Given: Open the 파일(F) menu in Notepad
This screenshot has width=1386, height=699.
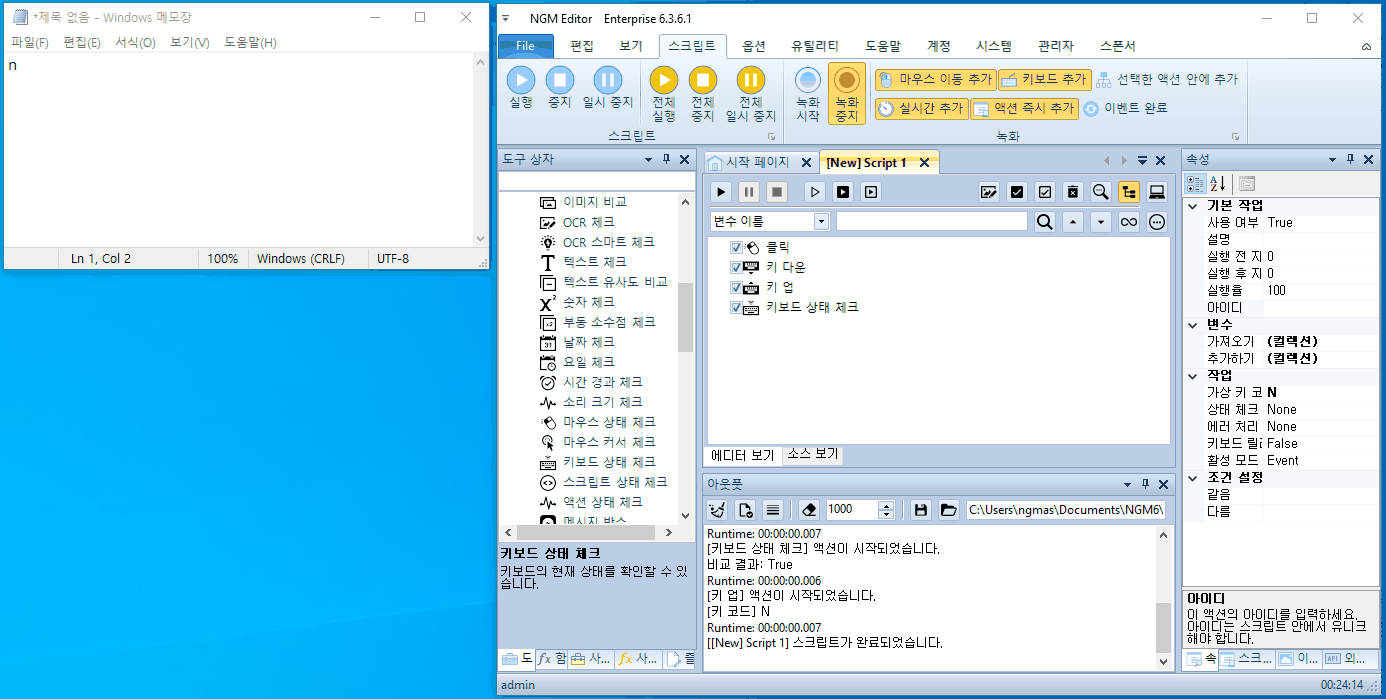Looking at the screenshot, I should [30, 42].
